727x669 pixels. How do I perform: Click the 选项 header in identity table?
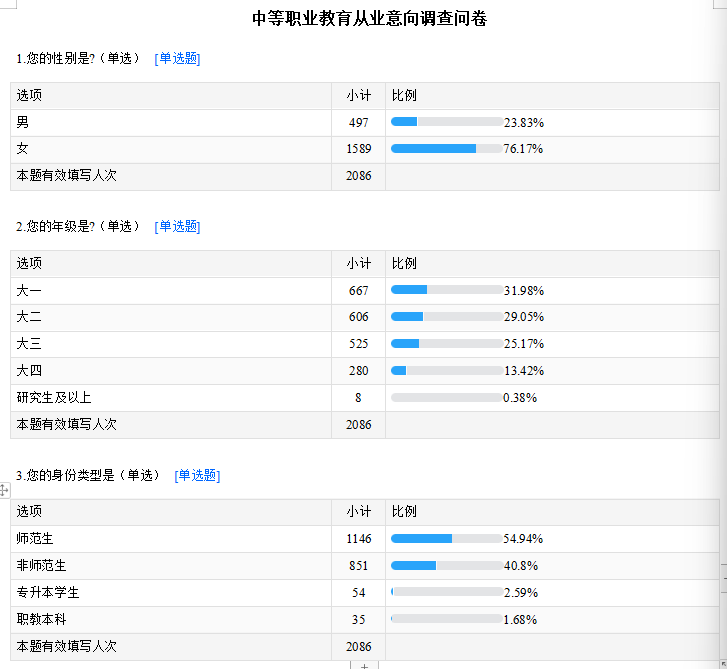tap(29, 511)
